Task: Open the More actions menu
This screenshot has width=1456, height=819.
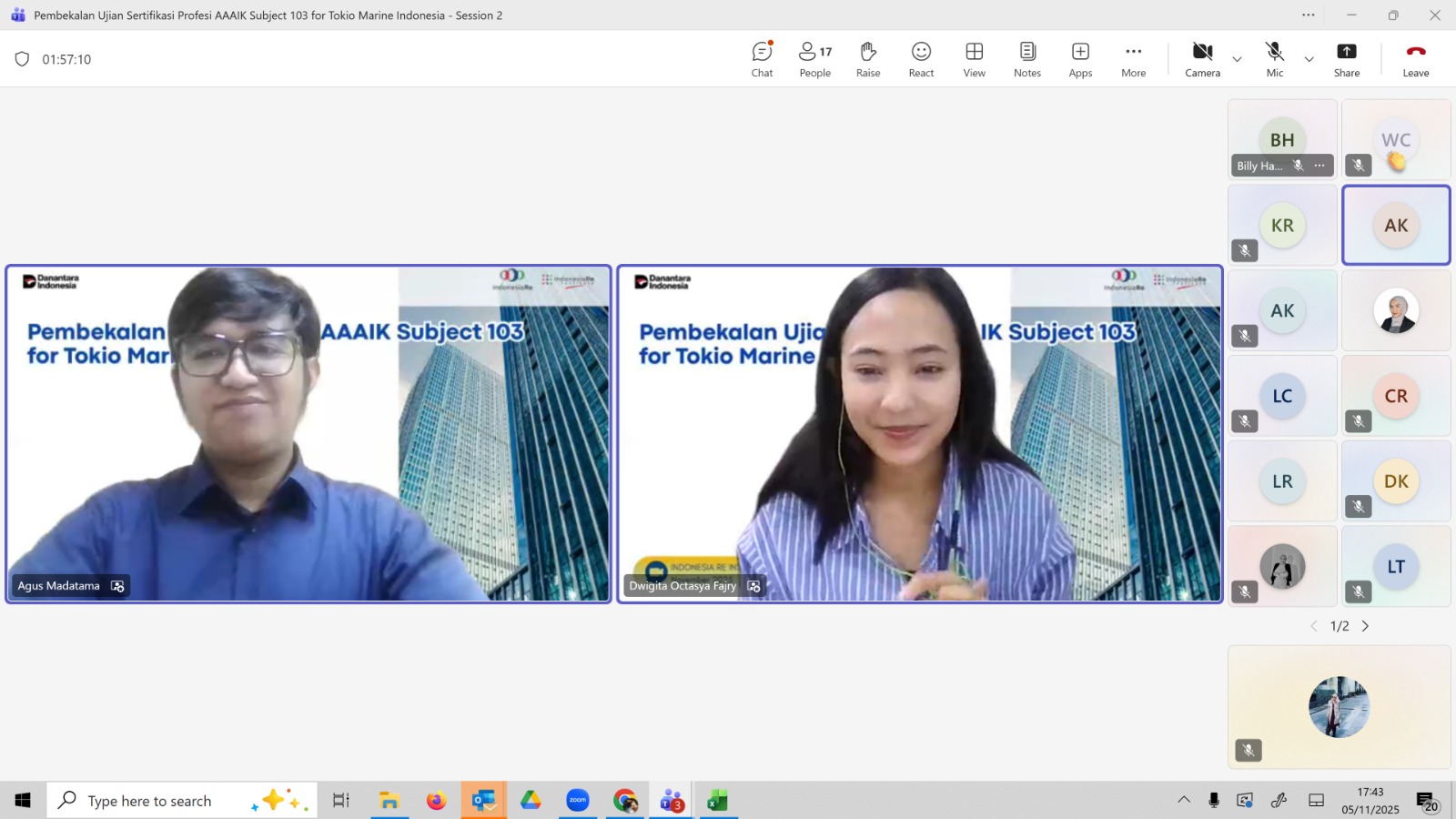Action: point(1133,60)
